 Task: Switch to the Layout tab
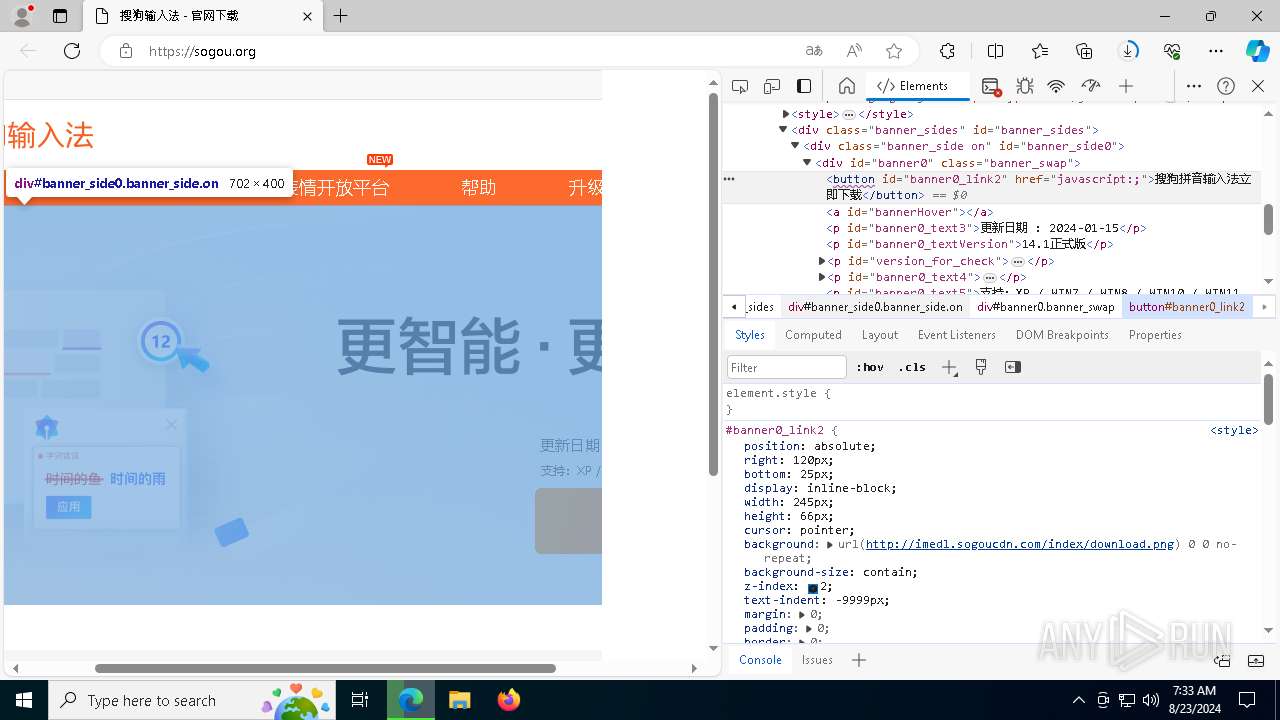click(x=879, y=335)
